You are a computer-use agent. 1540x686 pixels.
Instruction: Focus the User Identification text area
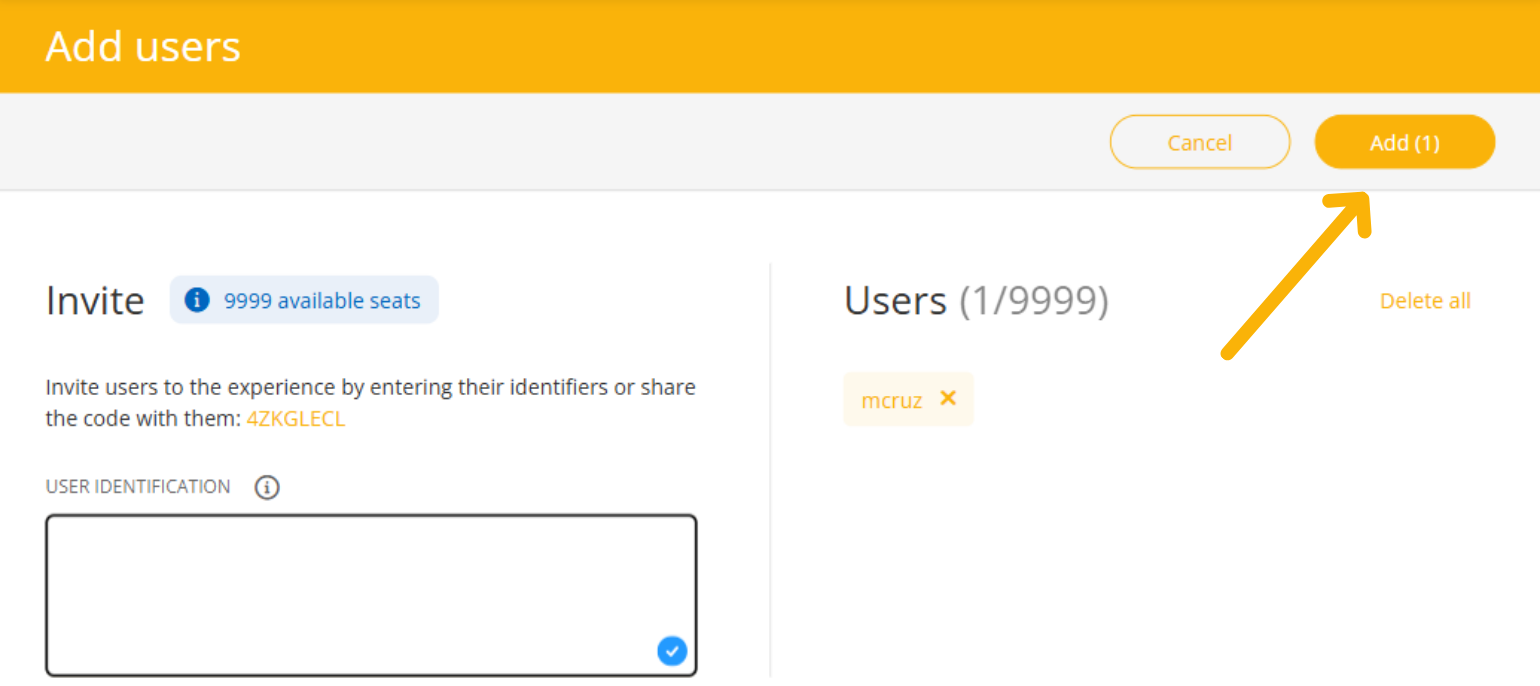[x=370, y=590]
